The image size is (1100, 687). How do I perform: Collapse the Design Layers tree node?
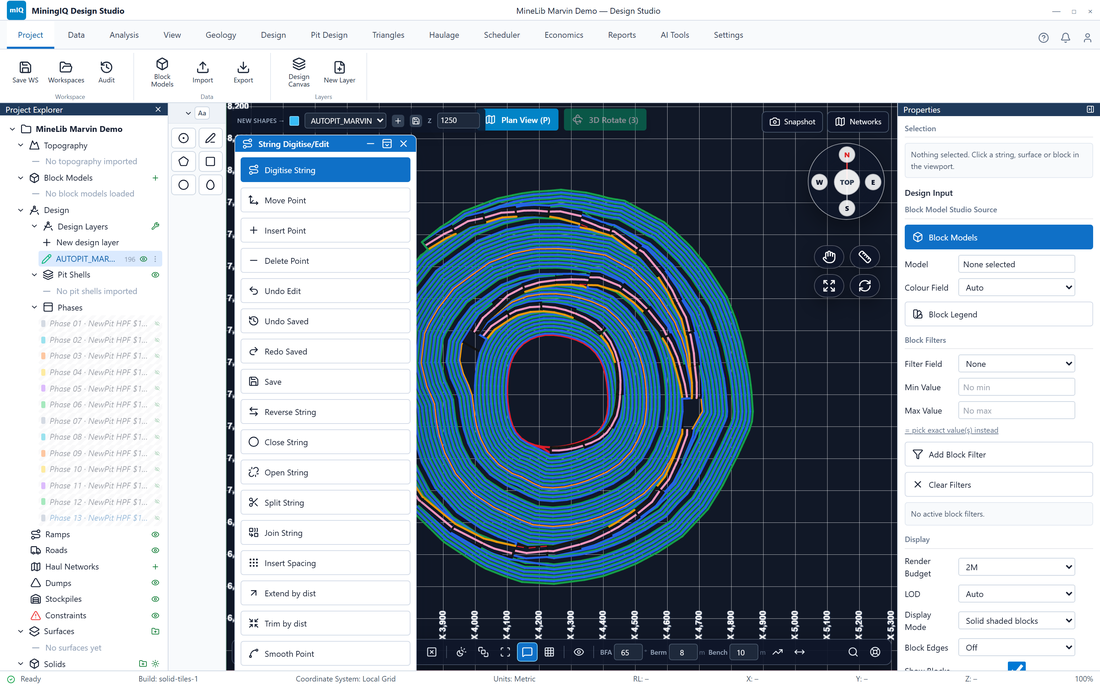click(34, 227)
